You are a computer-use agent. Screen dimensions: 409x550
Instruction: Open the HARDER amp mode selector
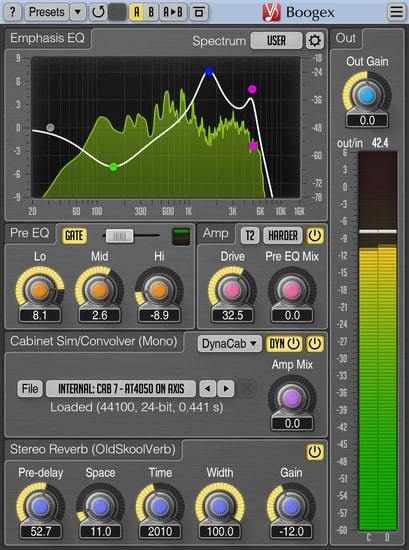tap(283, 235)
